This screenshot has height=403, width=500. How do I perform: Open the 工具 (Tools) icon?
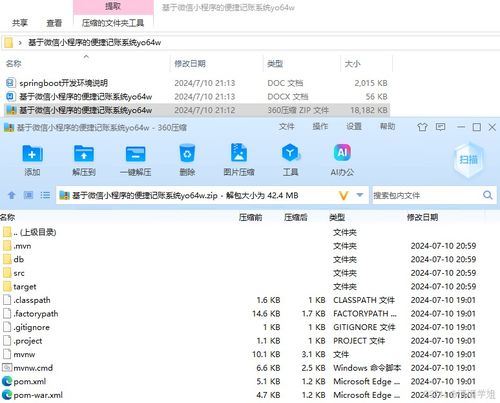point(290,153)
